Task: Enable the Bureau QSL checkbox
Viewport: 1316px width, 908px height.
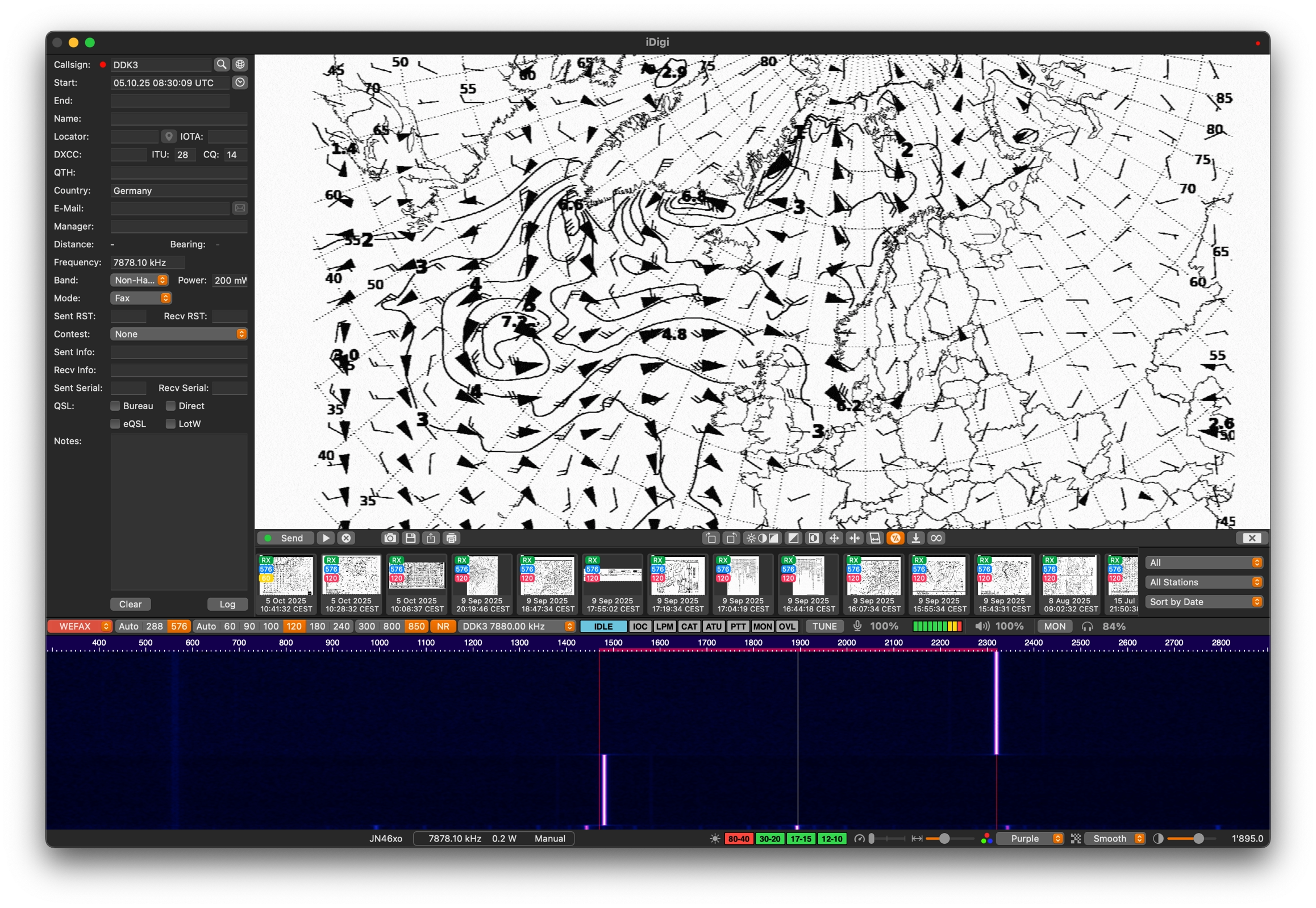Action: point(115,406)
